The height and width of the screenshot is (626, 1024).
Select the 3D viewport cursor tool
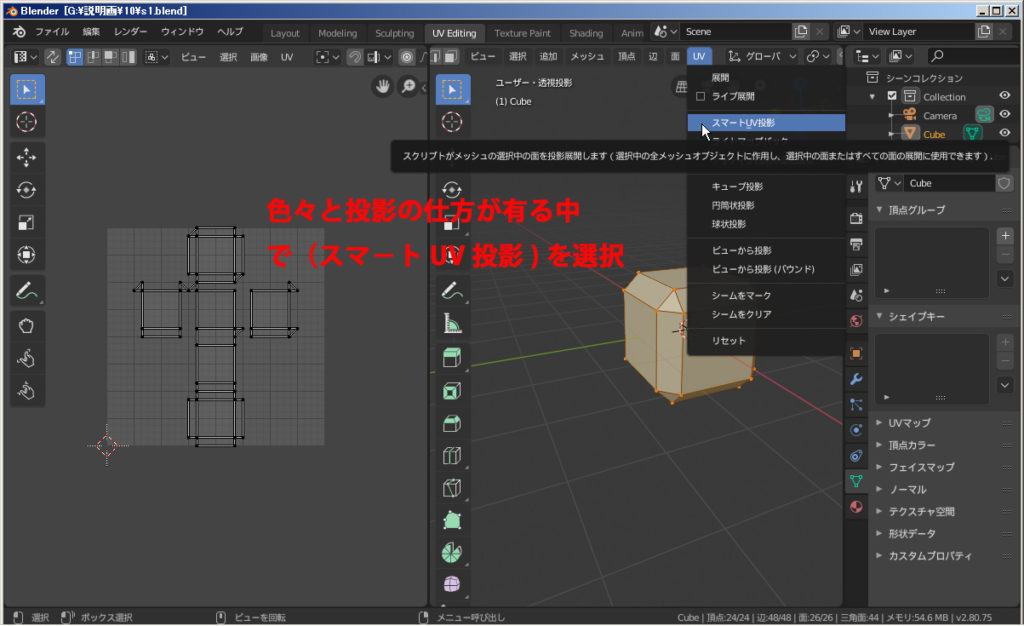[452, 122]
